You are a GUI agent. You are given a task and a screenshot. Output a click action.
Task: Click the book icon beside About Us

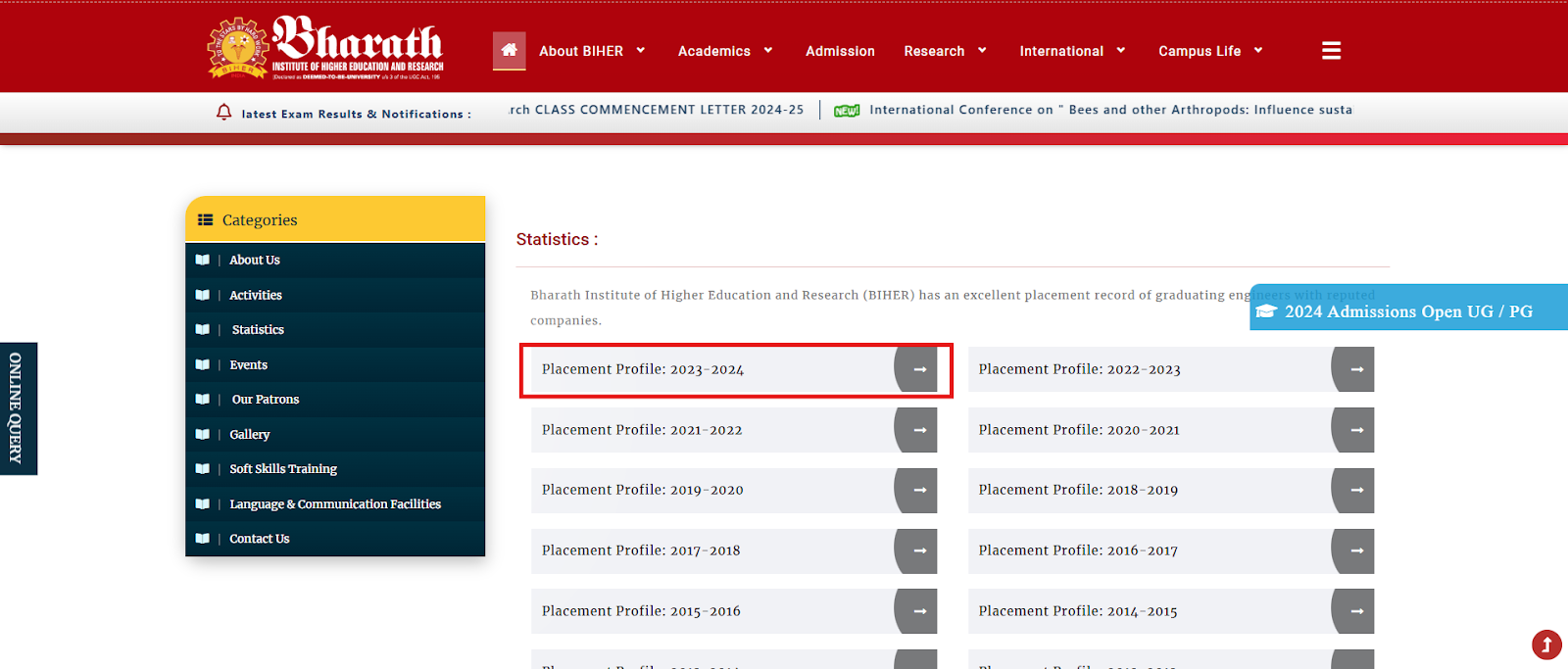point(203,260)
